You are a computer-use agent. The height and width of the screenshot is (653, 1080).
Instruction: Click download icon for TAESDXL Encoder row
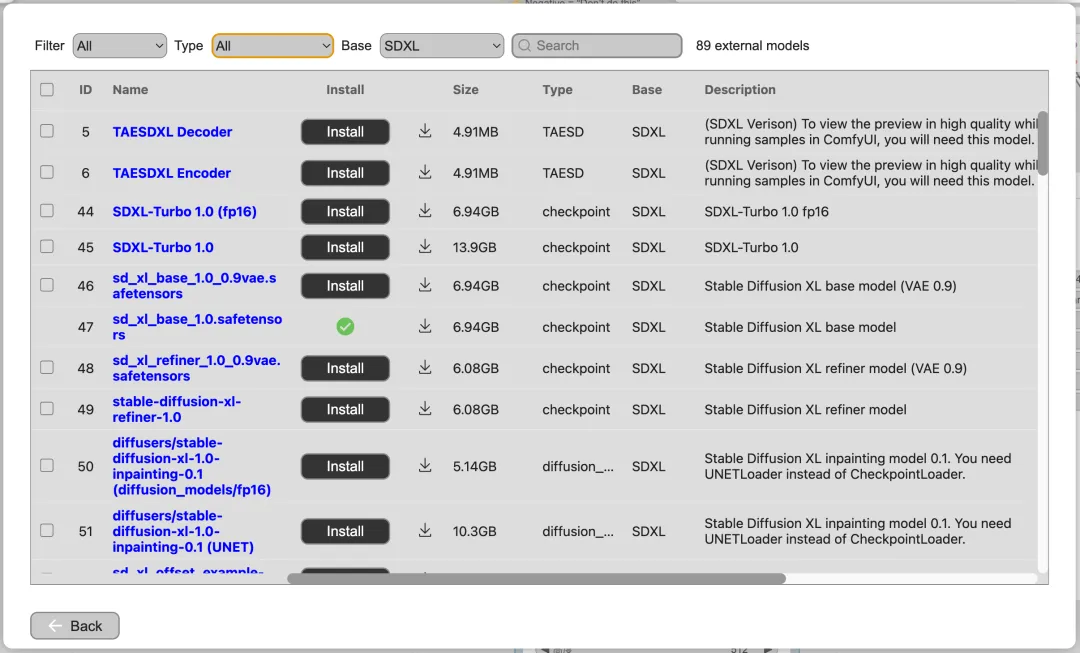pyautogui.click(x=425, y=173)
